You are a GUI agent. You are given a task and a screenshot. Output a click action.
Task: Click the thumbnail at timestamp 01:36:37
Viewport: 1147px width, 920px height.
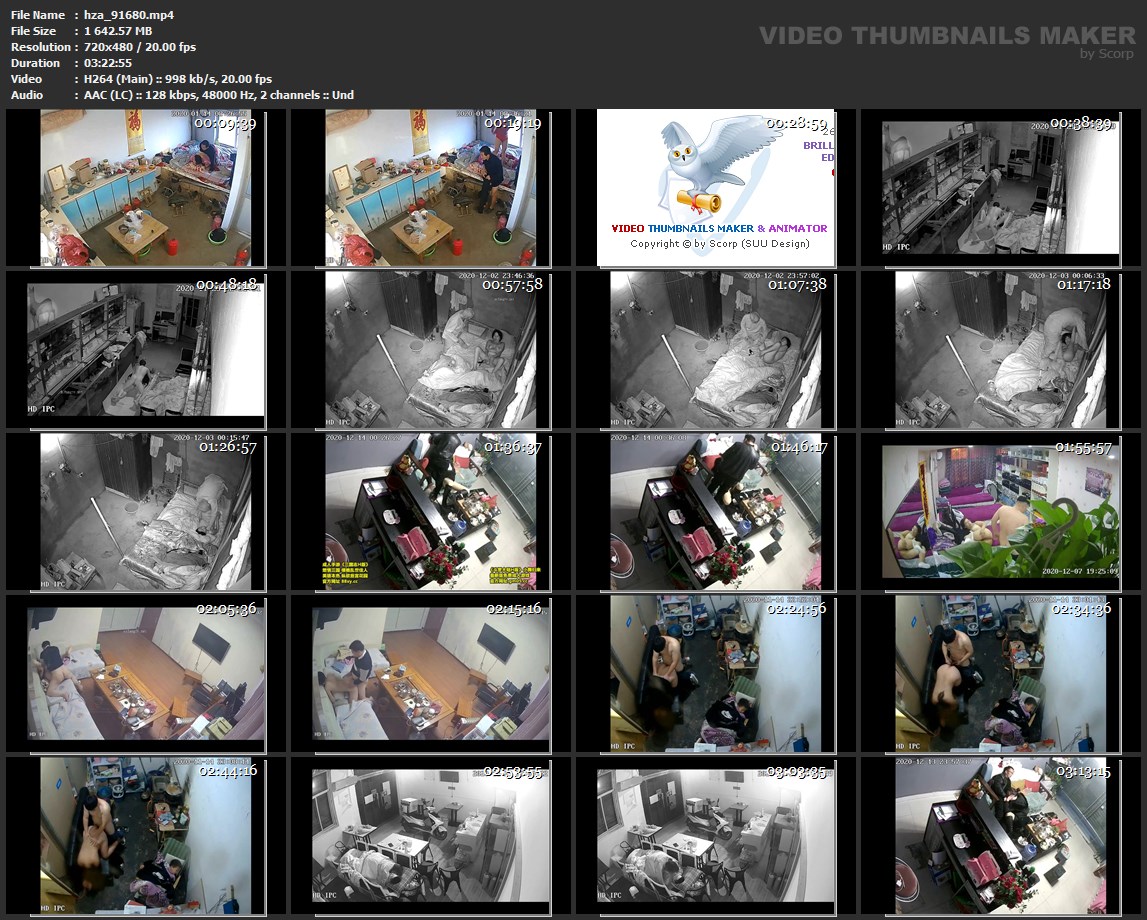431,511
